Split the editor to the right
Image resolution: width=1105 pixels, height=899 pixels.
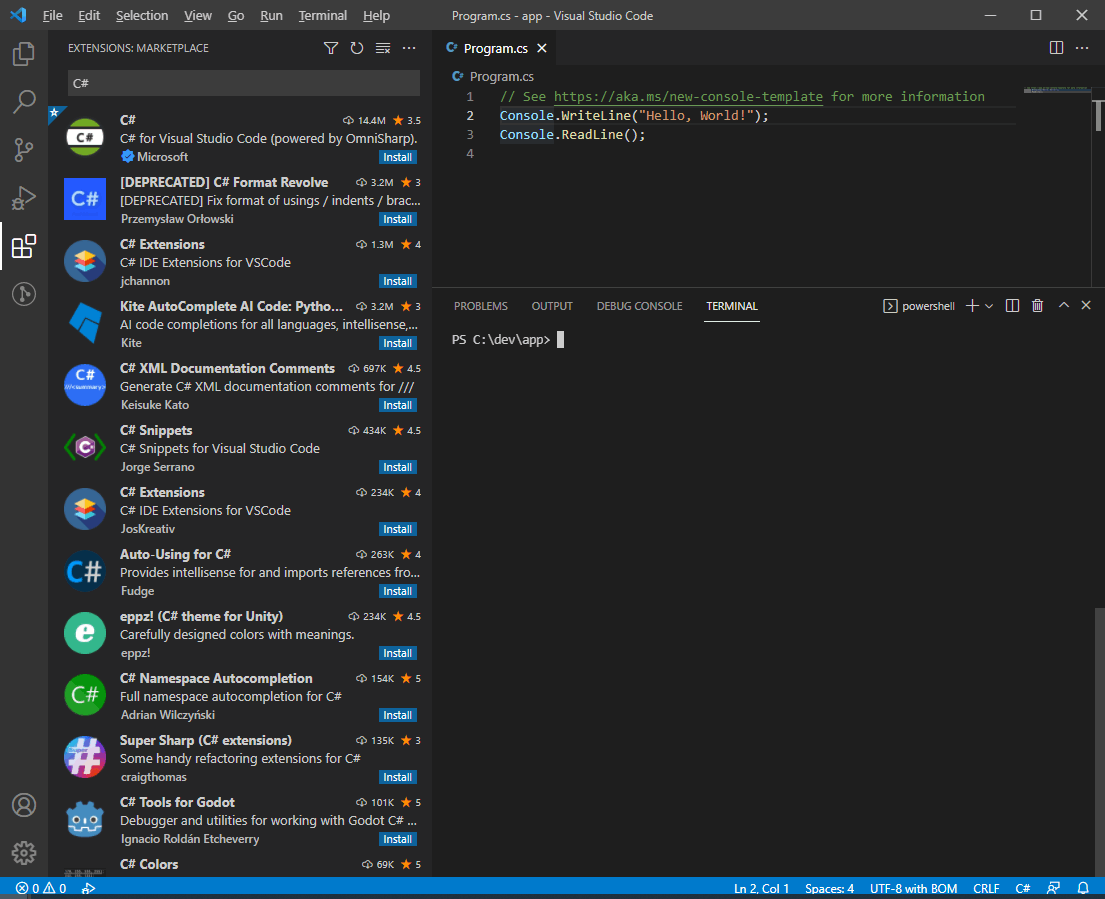pyautogui.click(x=1056, y=48)
